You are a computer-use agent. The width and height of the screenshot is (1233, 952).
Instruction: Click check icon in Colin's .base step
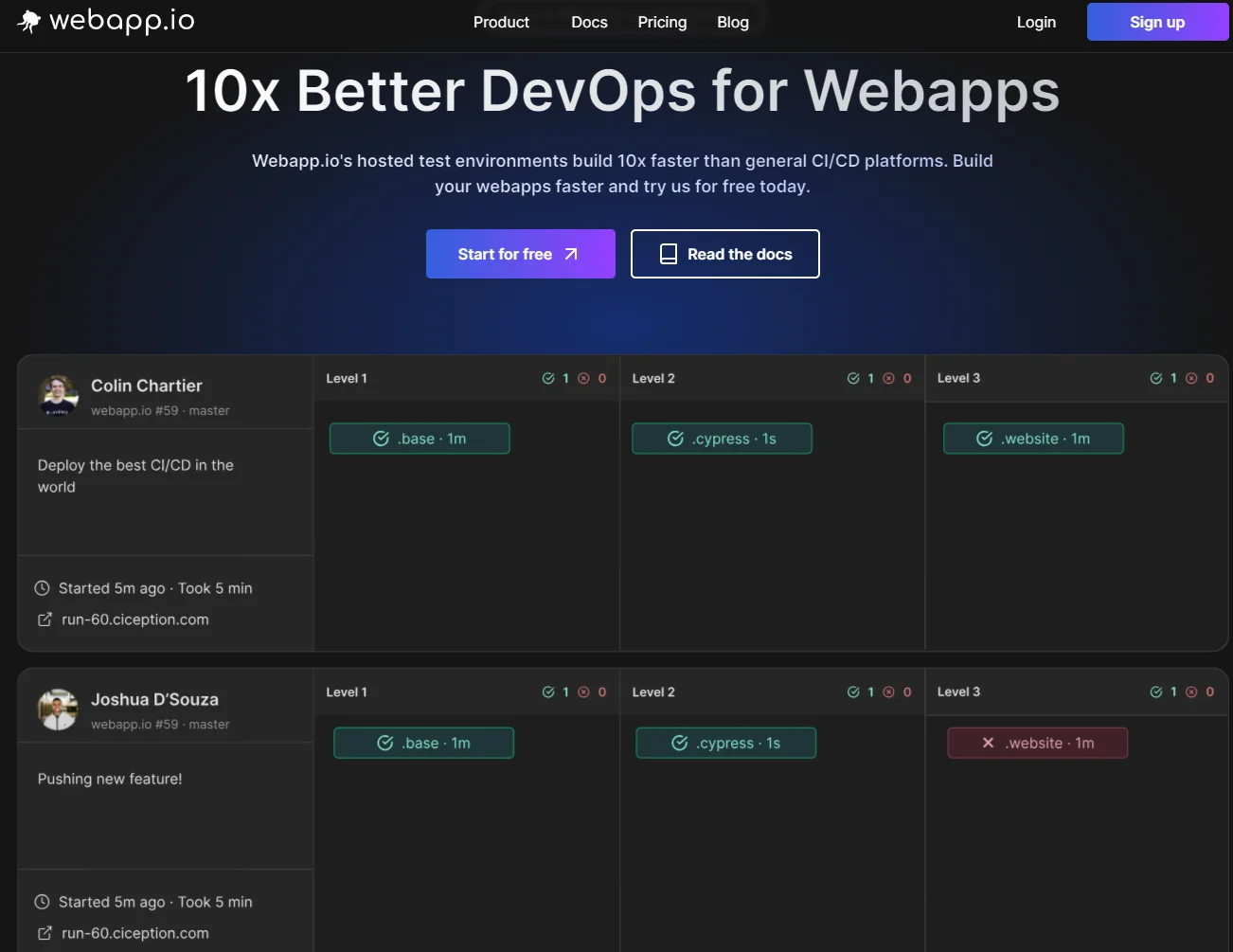coord(381,439)
